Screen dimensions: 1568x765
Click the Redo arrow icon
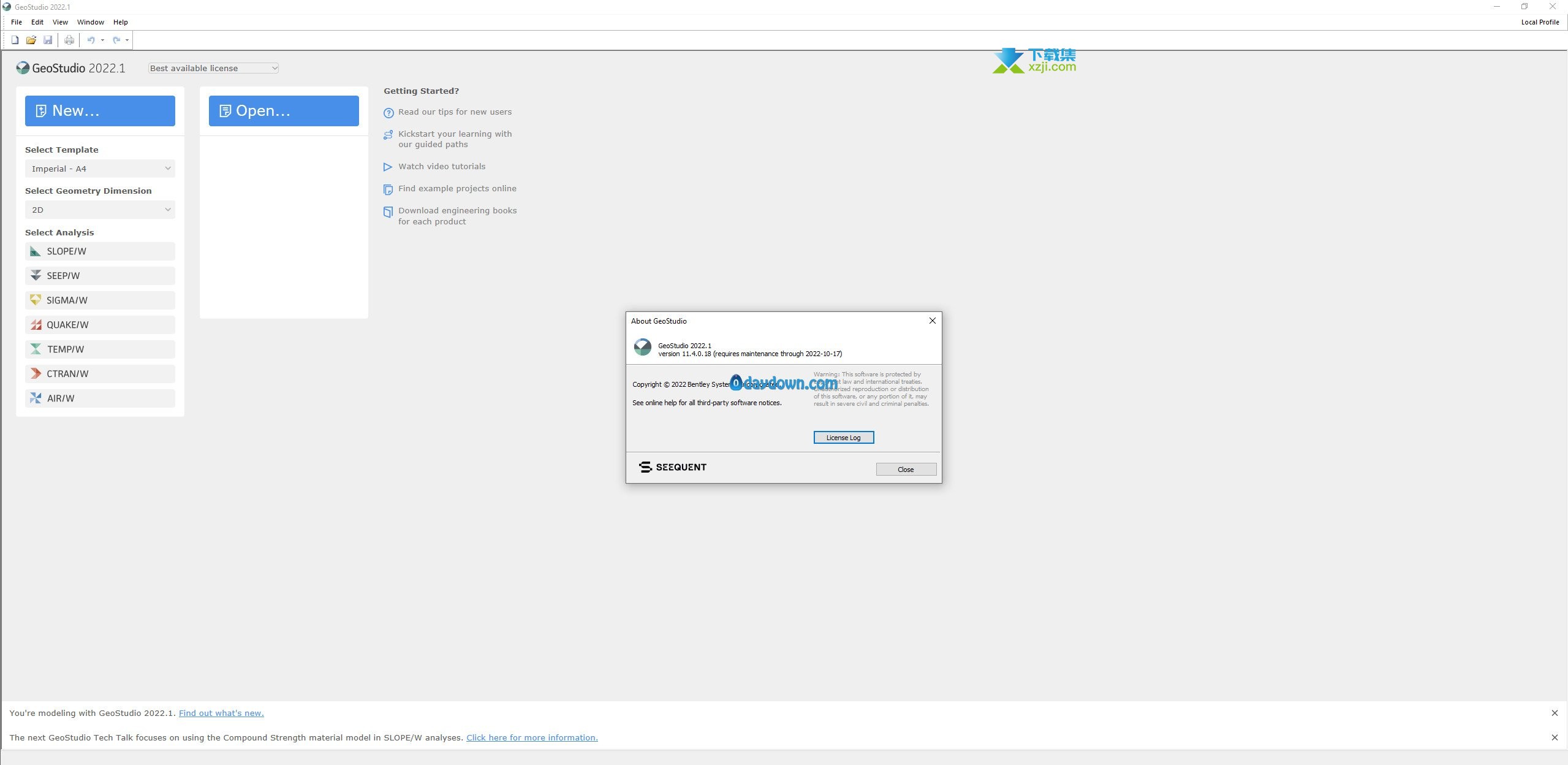[116, 40]
